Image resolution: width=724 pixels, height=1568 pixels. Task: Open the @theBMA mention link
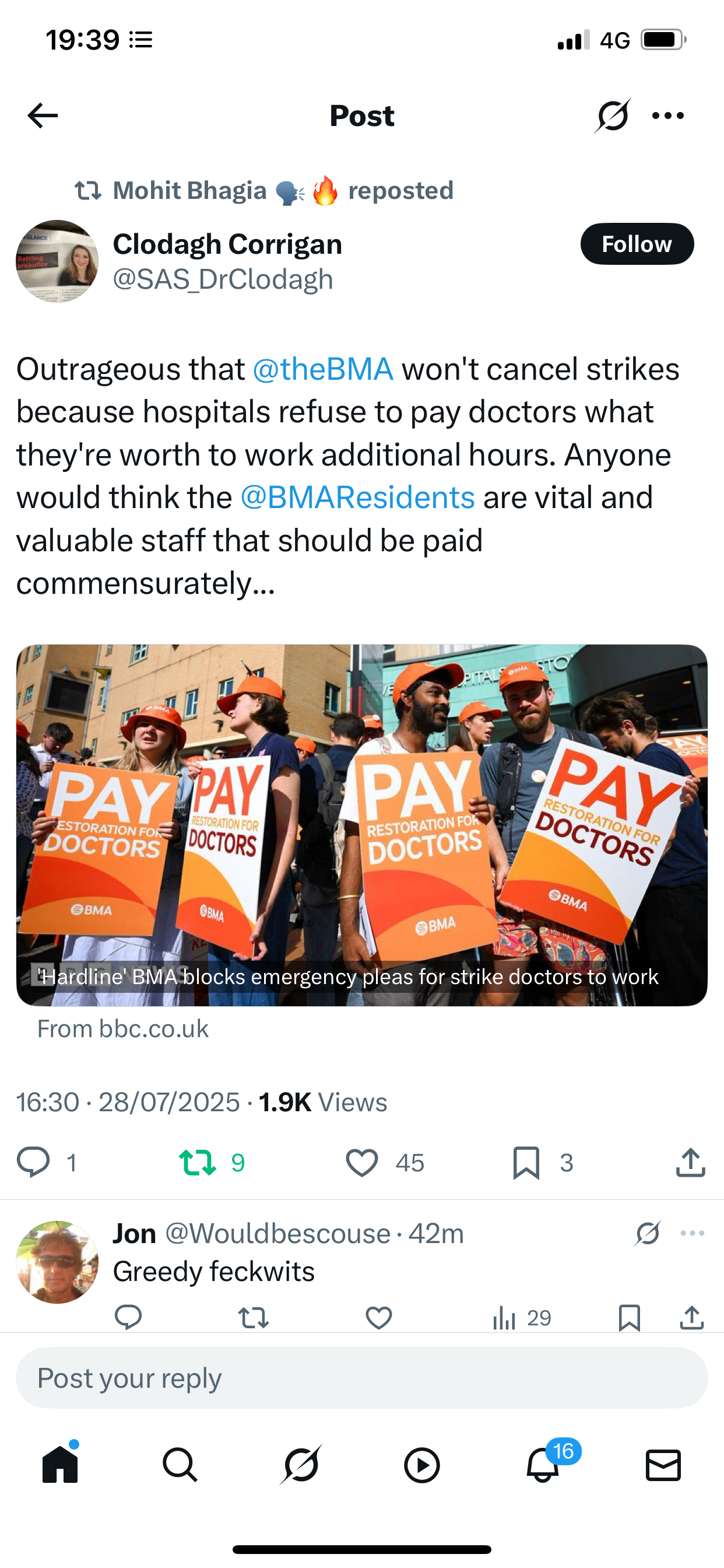click(x=322, y=369)
